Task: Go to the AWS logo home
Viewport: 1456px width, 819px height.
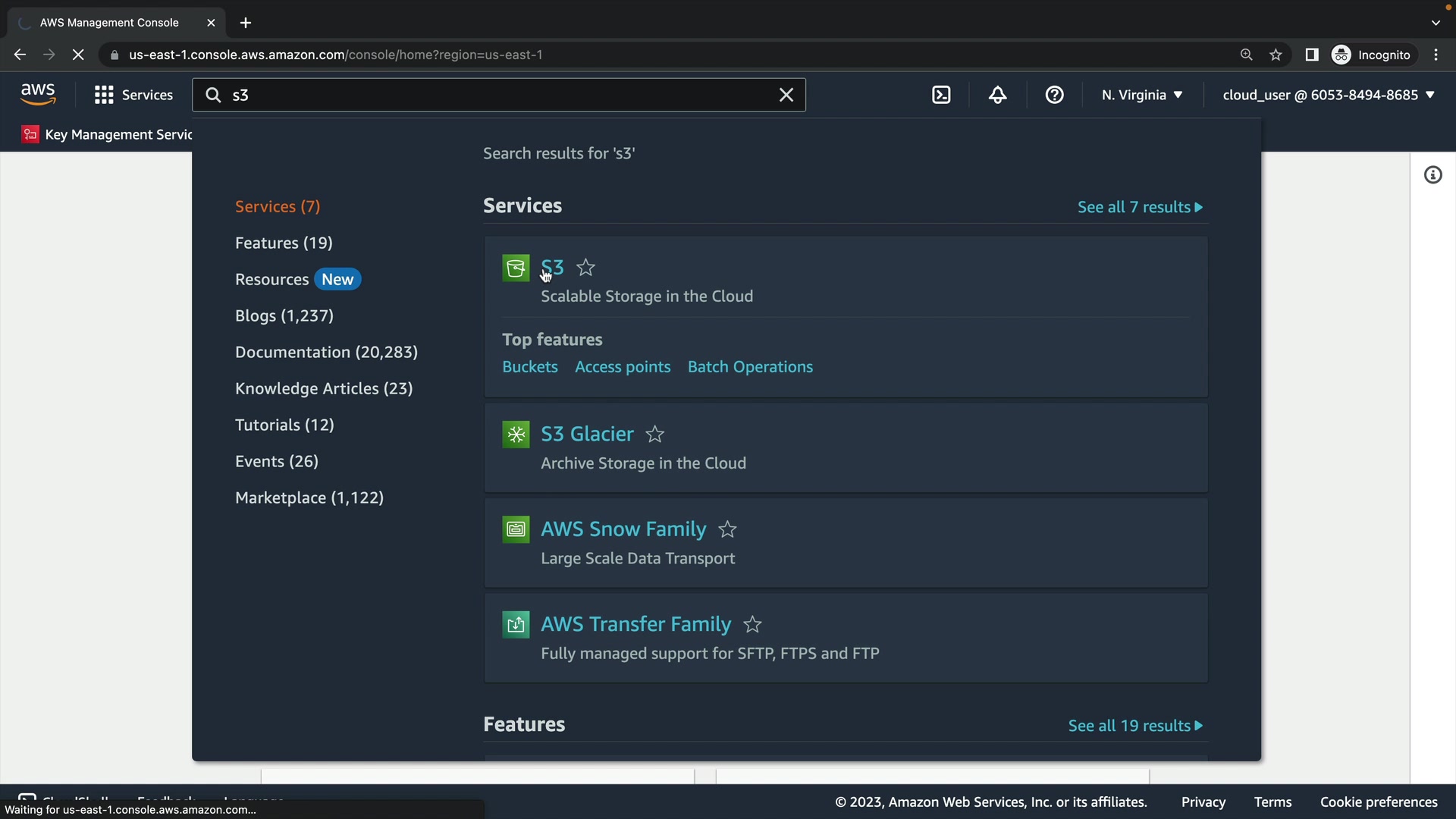Action: pos(38,94)
